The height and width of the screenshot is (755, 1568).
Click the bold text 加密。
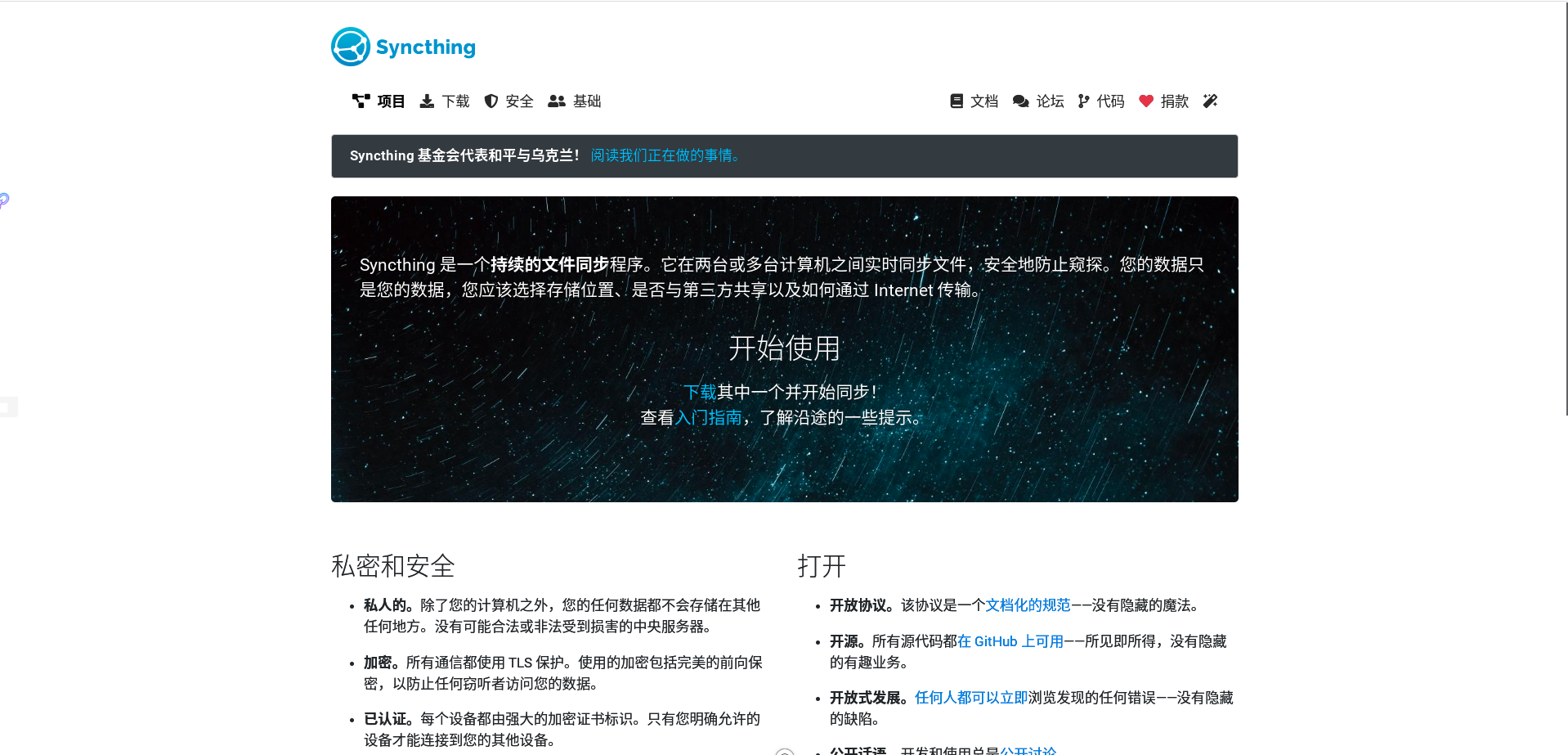click(382, 663)
